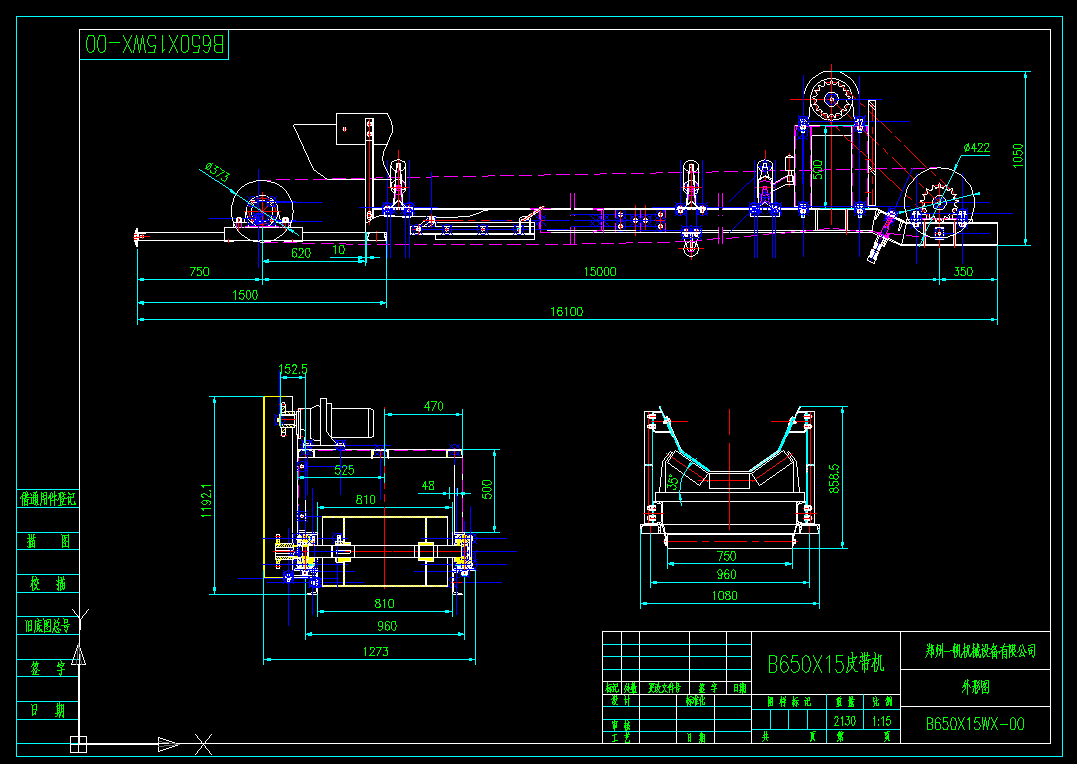Select the 旧底图总号 cell
Viewport: 1077px width, 764px height.
pyautogui.click(x=47, y=626)
